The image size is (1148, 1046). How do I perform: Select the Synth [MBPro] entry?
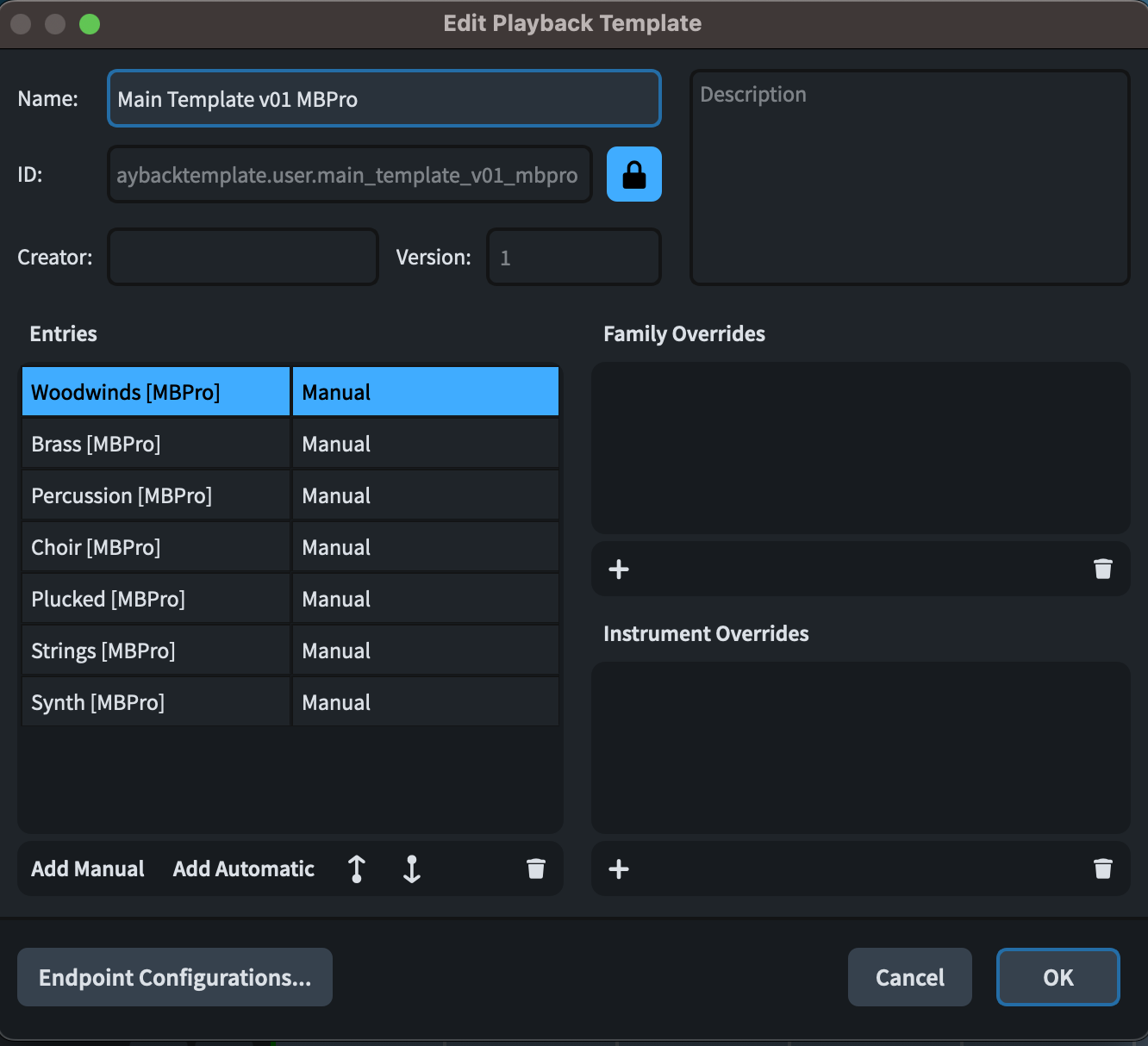(155, 702)
